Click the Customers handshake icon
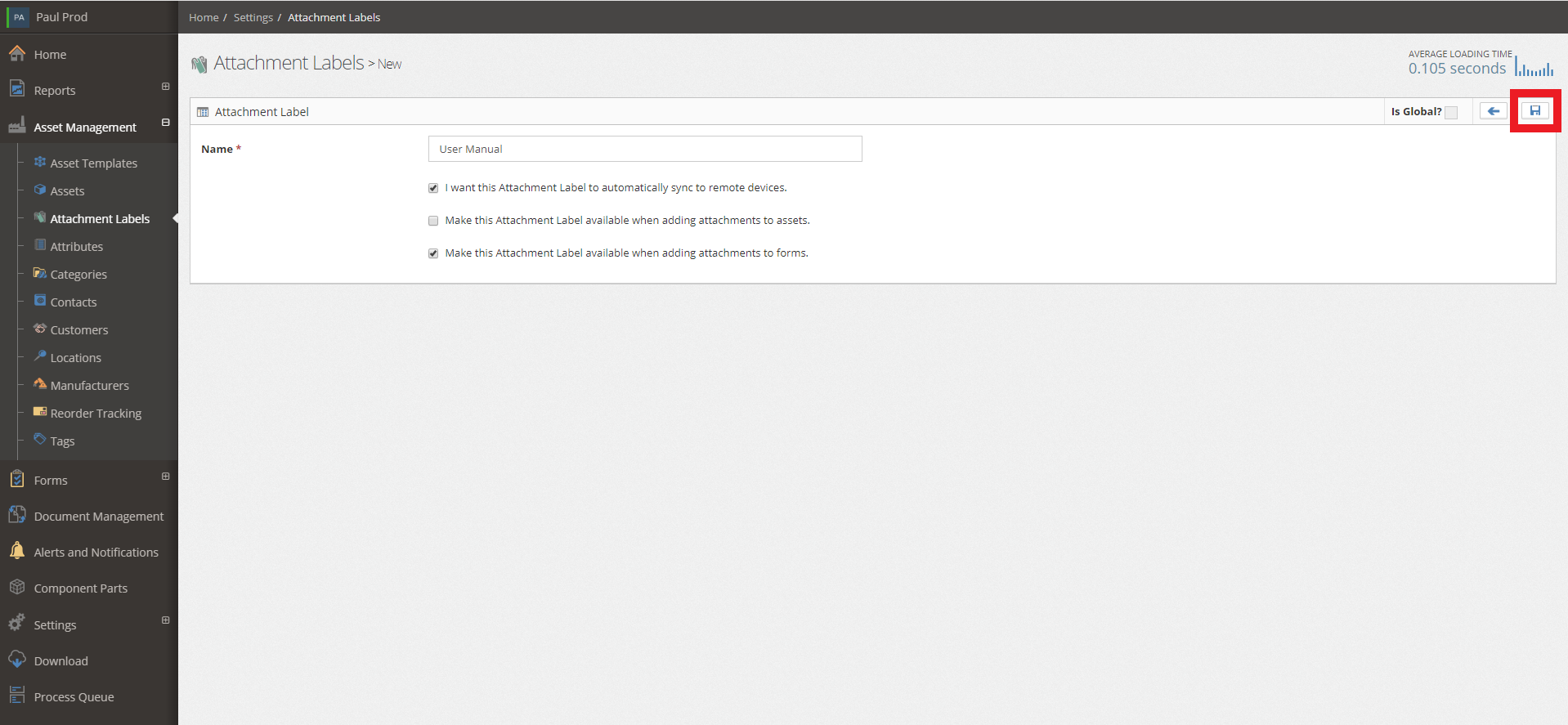This screenshot has height=725, width=1568. tap(40, 329)
